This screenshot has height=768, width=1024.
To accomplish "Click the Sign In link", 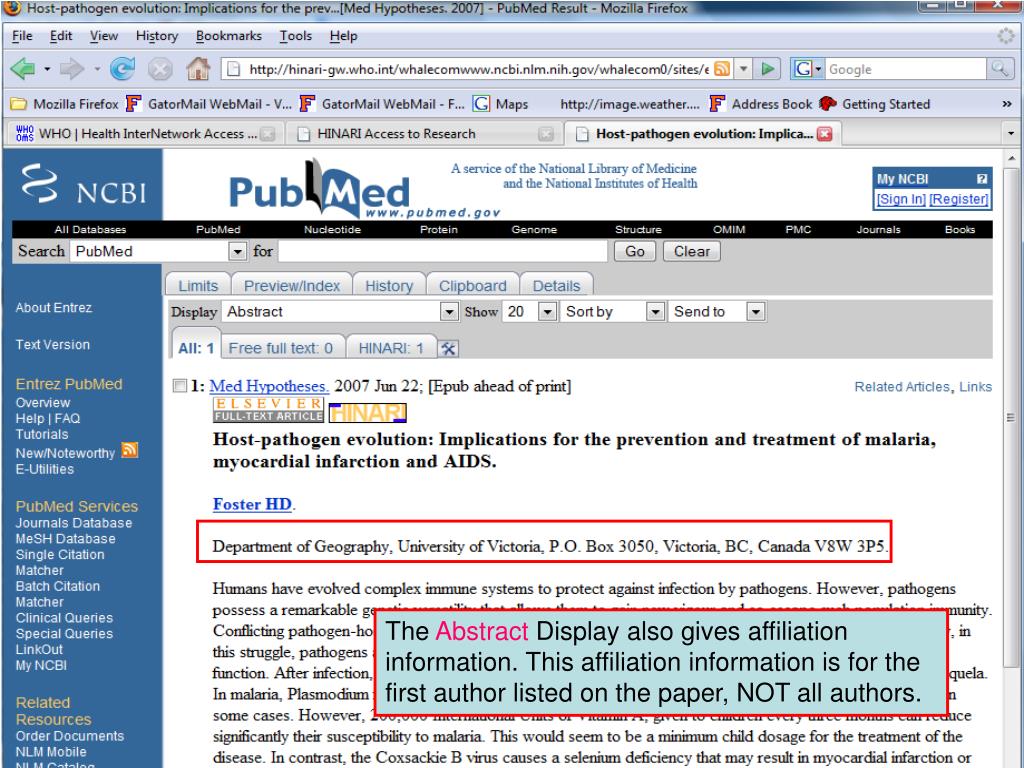I will pyautogui.click(x=901, y=199).
